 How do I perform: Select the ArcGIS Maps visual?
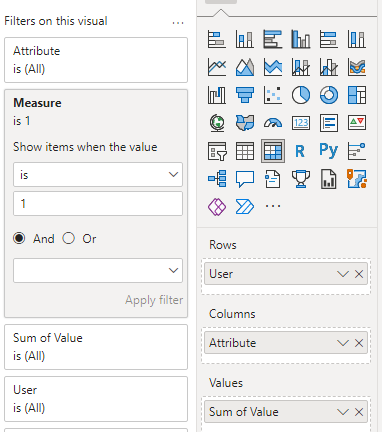357,179
